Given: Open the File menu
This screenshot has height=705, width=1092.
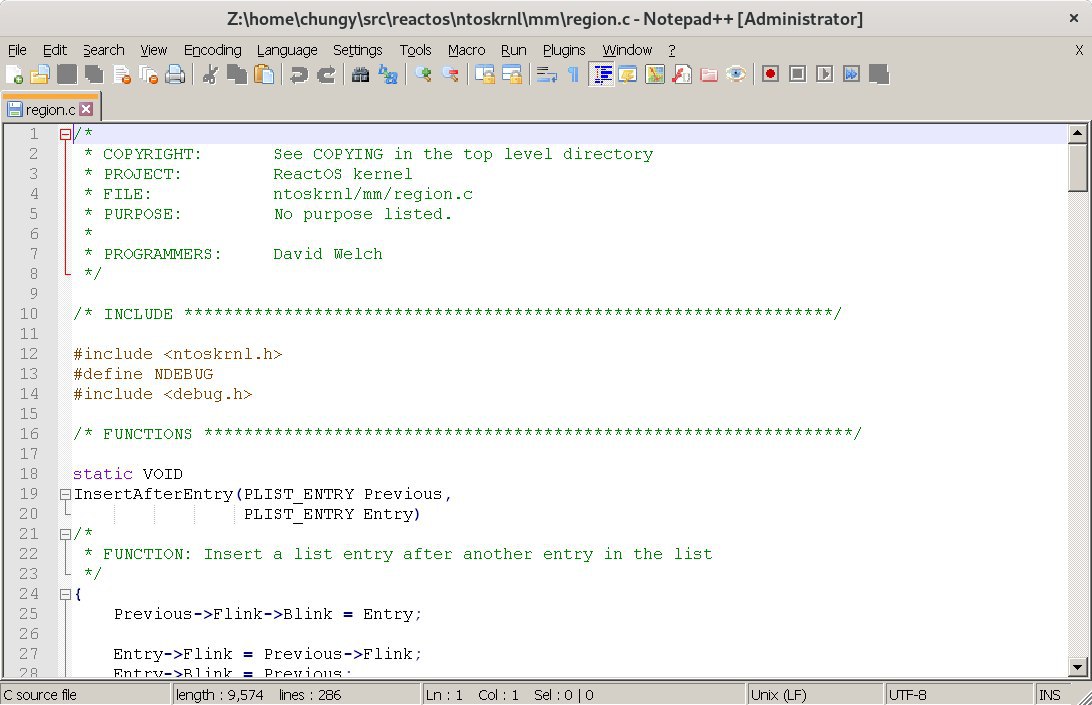Looking at the screenshot, I should click(17, 50).
